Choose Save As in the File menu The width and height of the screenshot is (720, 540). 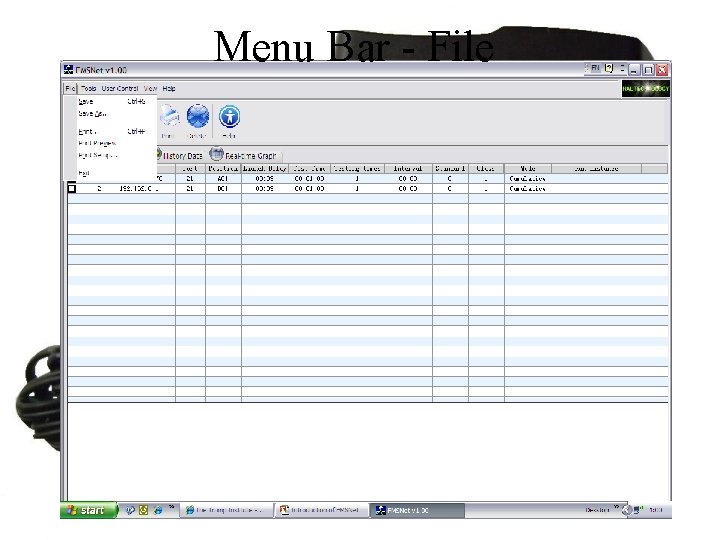pyautogui.click(x=112, y=113)
